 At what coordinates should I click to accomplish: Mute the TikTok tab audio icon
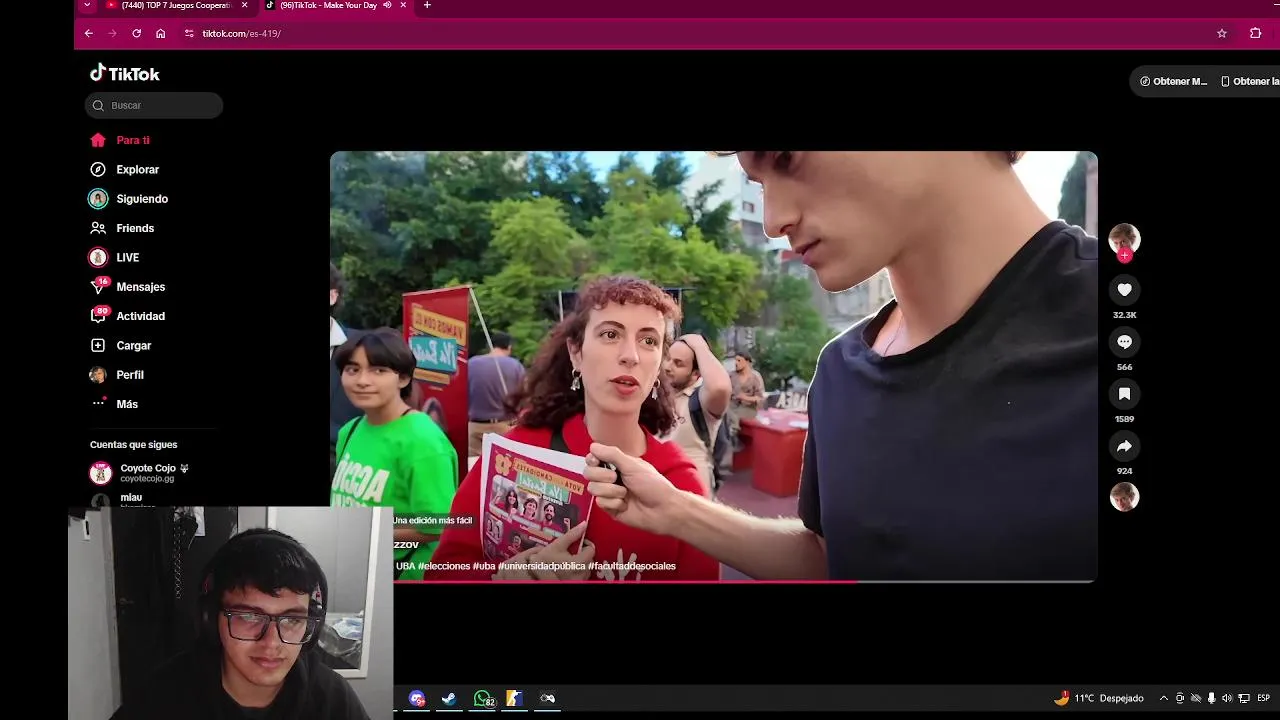point(387,5)
